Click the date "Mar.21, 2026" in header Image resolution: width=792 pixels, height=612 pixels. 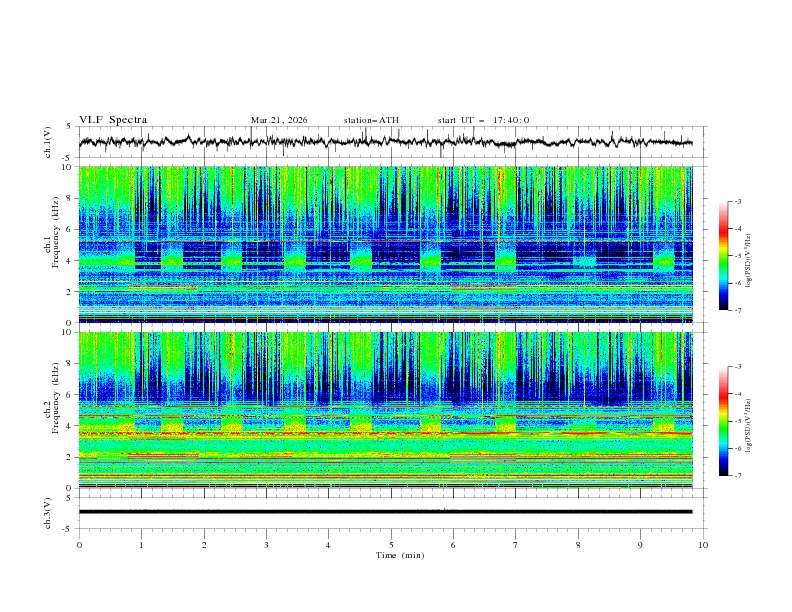pyautogui.click(x=279, y=120)
